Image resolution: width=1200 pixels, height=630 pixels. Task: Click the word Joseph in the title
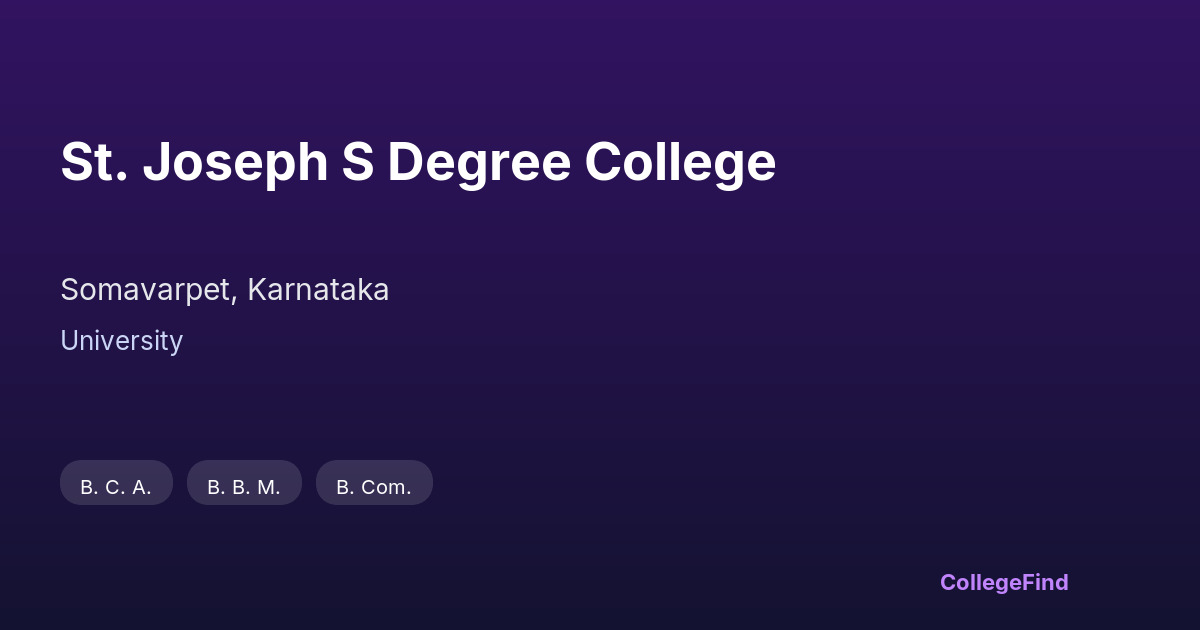pos(235,162)
